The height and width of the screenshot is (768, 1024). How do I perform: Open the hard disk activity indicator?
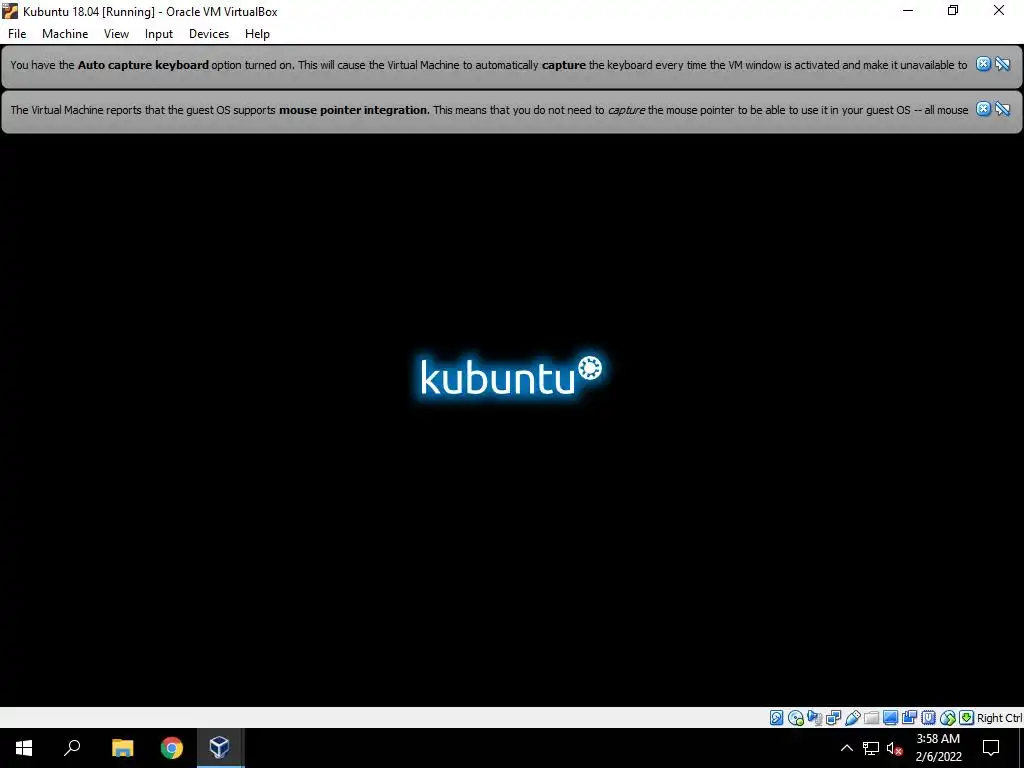tap(776, 718)
